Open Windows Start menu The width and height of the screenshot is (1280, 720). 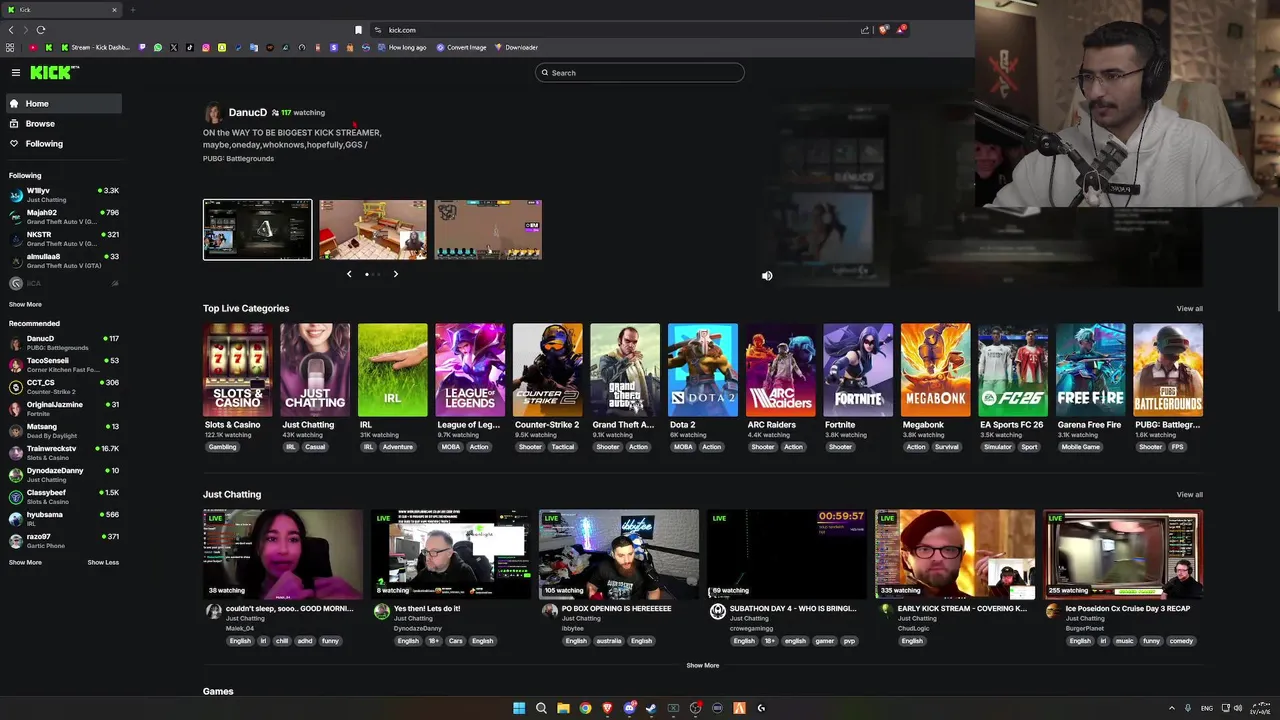(x=519, y=708)
